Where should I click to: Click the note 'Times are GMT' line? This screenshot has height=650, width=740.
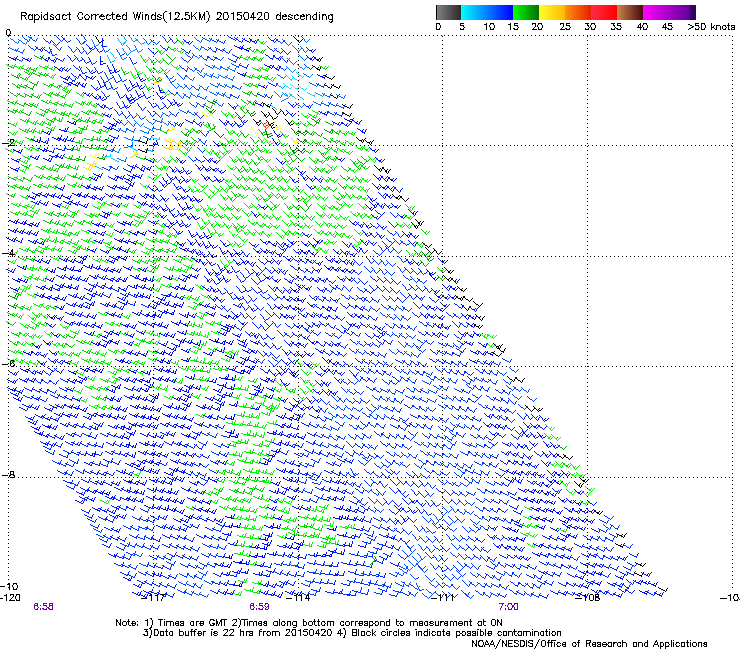tap(309, 623)
